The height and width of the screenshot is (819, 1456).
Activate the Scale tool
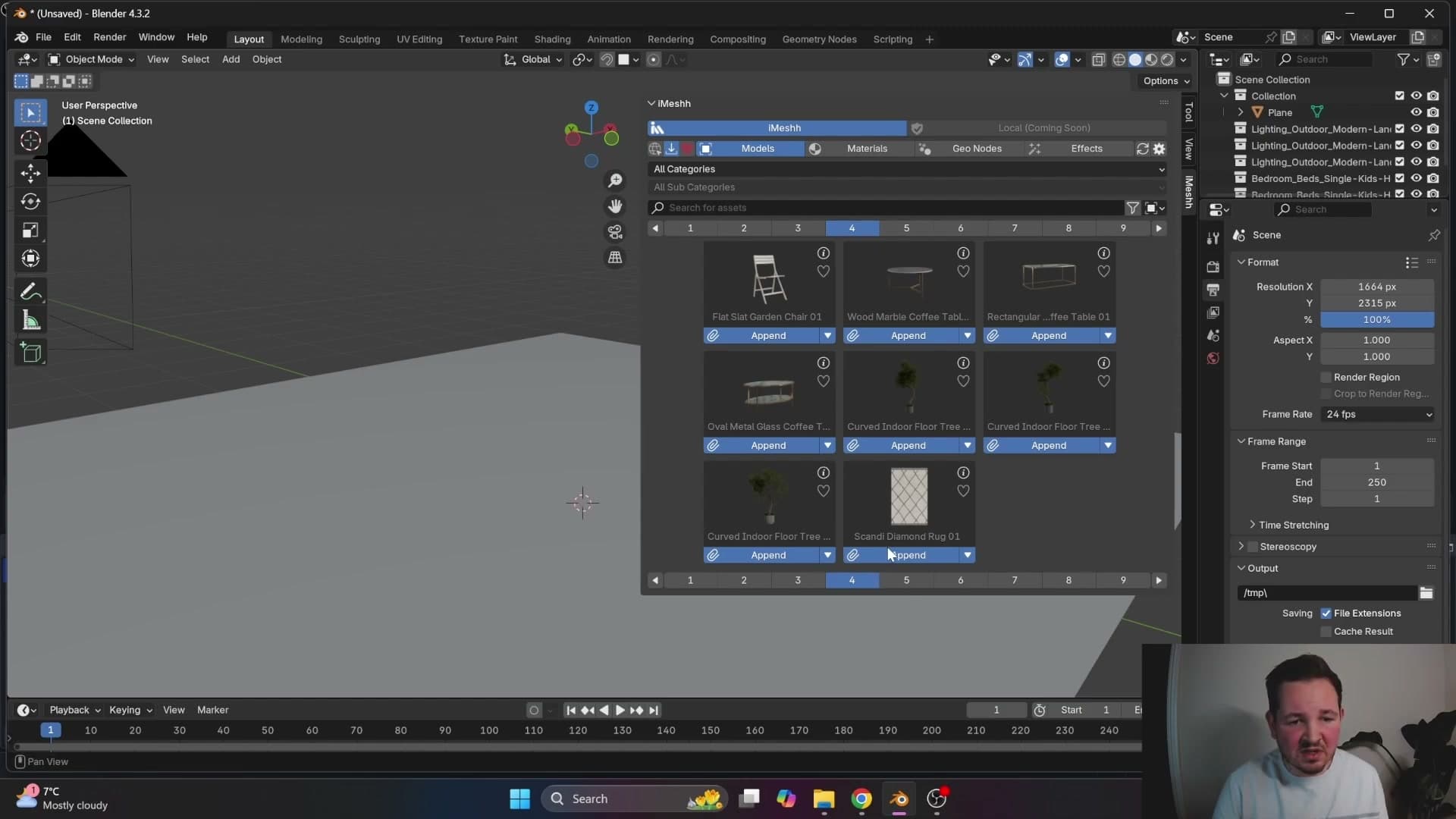[30, 231]
